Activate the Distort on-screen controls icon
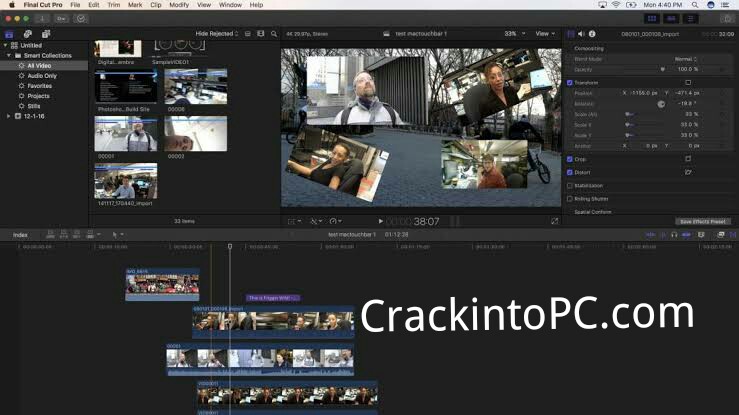 coord(688,172)
